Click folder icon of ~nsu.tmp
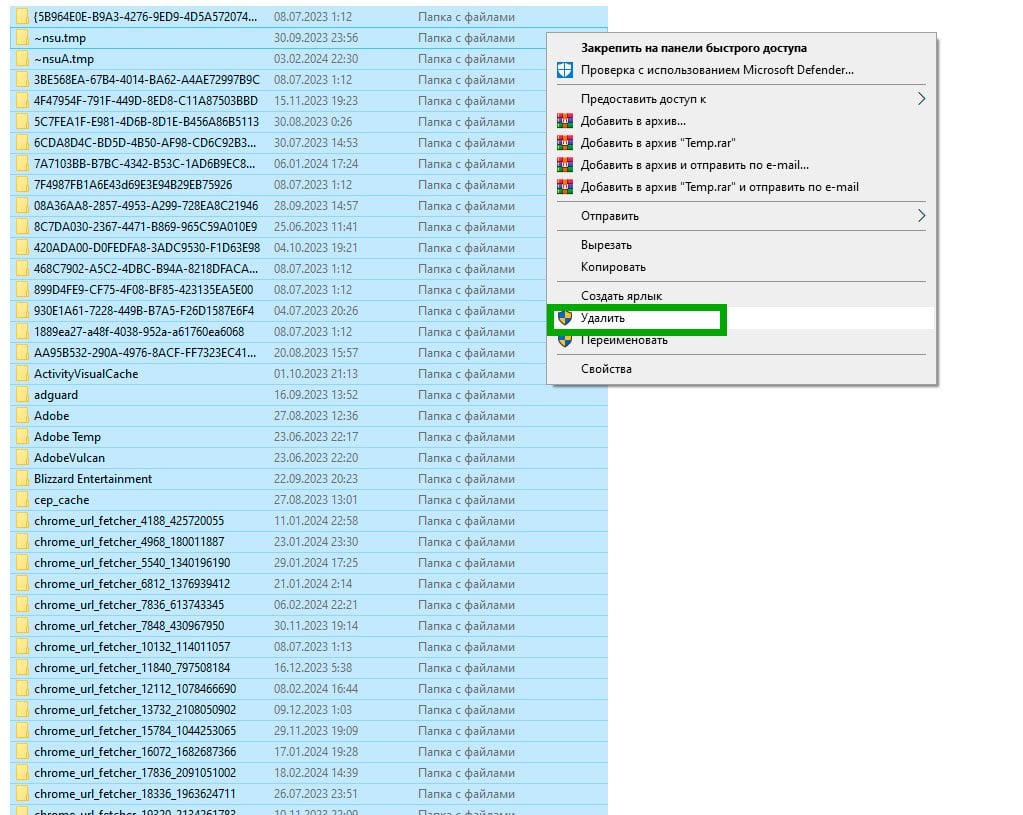Image resolution: width=1023 pixels, height=815 pixels. 22,38
